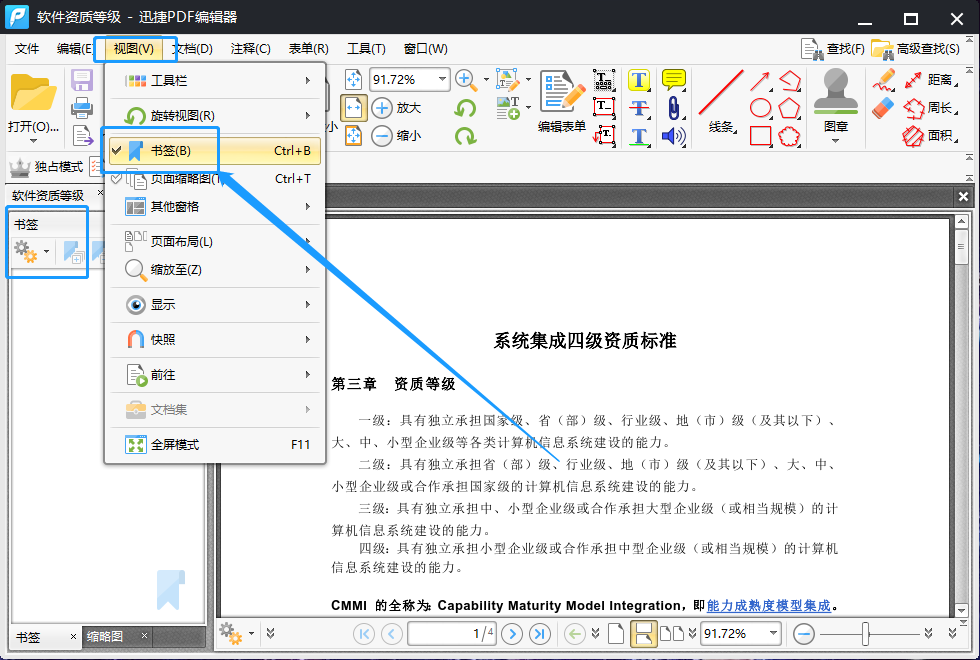Select the eraser annotation tool

(x=884, y=107)
